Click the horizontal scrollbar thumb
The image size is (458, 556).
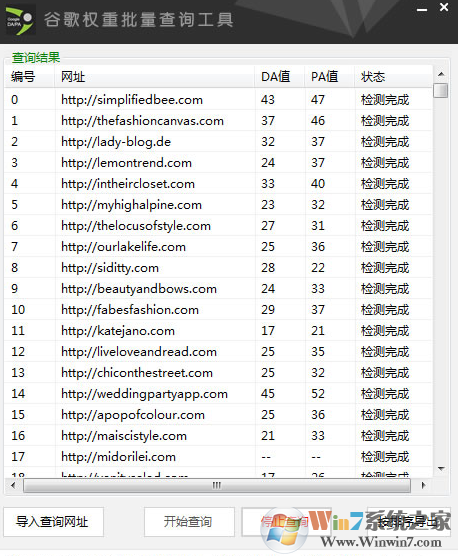[217, 485]
